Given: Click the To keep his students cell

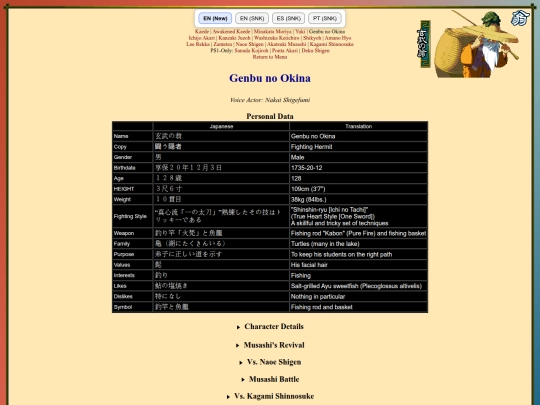Looking at the screenshot, I should click(x=359, y=255).
